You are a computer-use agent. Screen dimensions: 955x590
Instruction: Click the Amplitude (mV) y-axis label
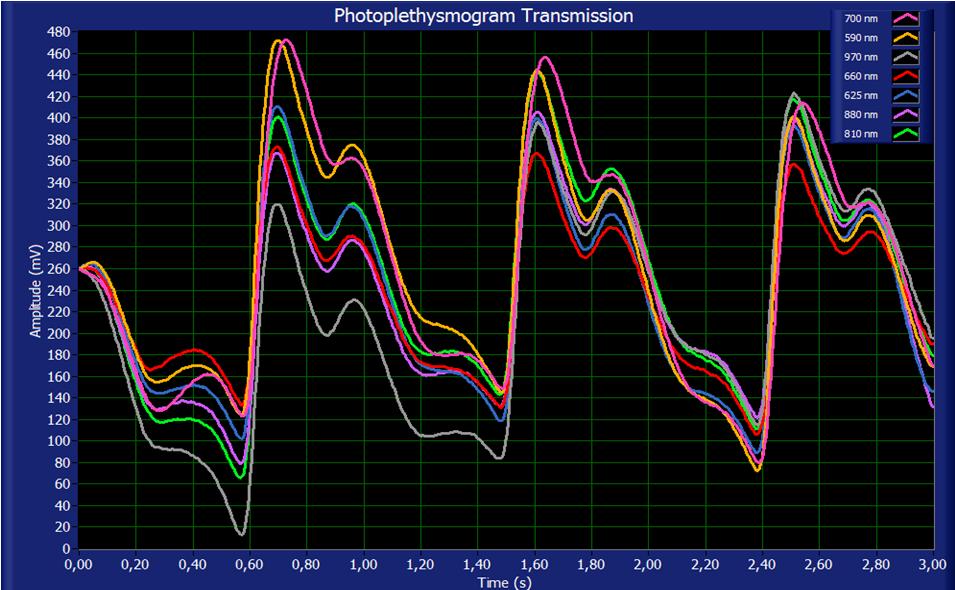tap(36, 289)
